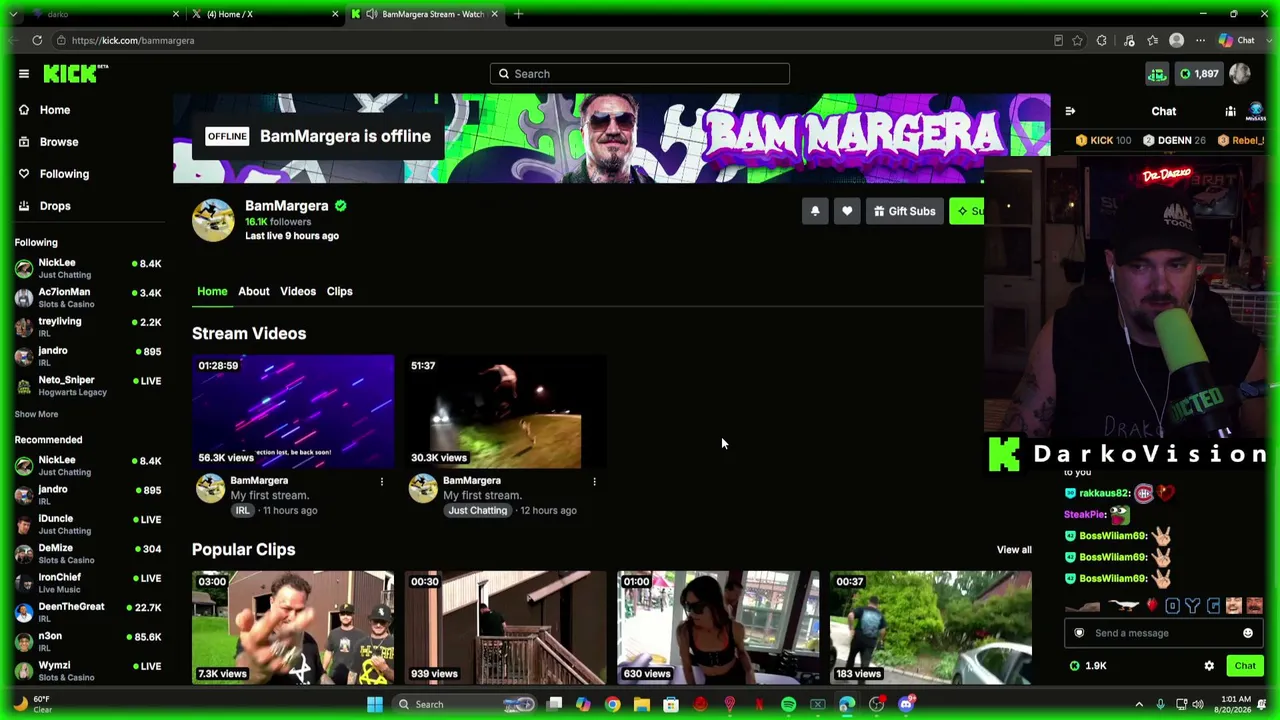This screenshot has height=720, width=1280.
Task: Open the 1,897 Kicks balance
Action: click(x=1199, y=74)
